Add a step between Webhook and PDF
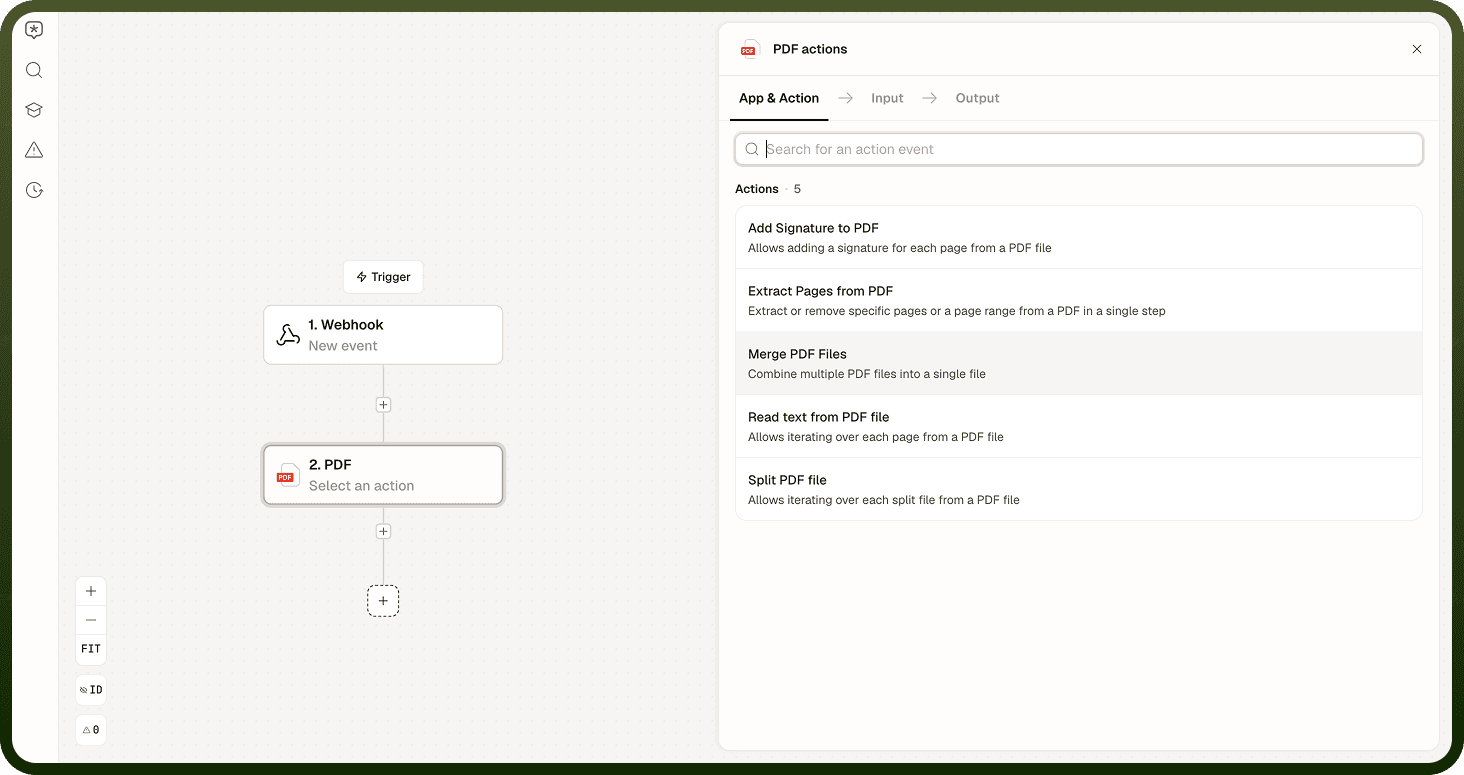 coord(383,405)
